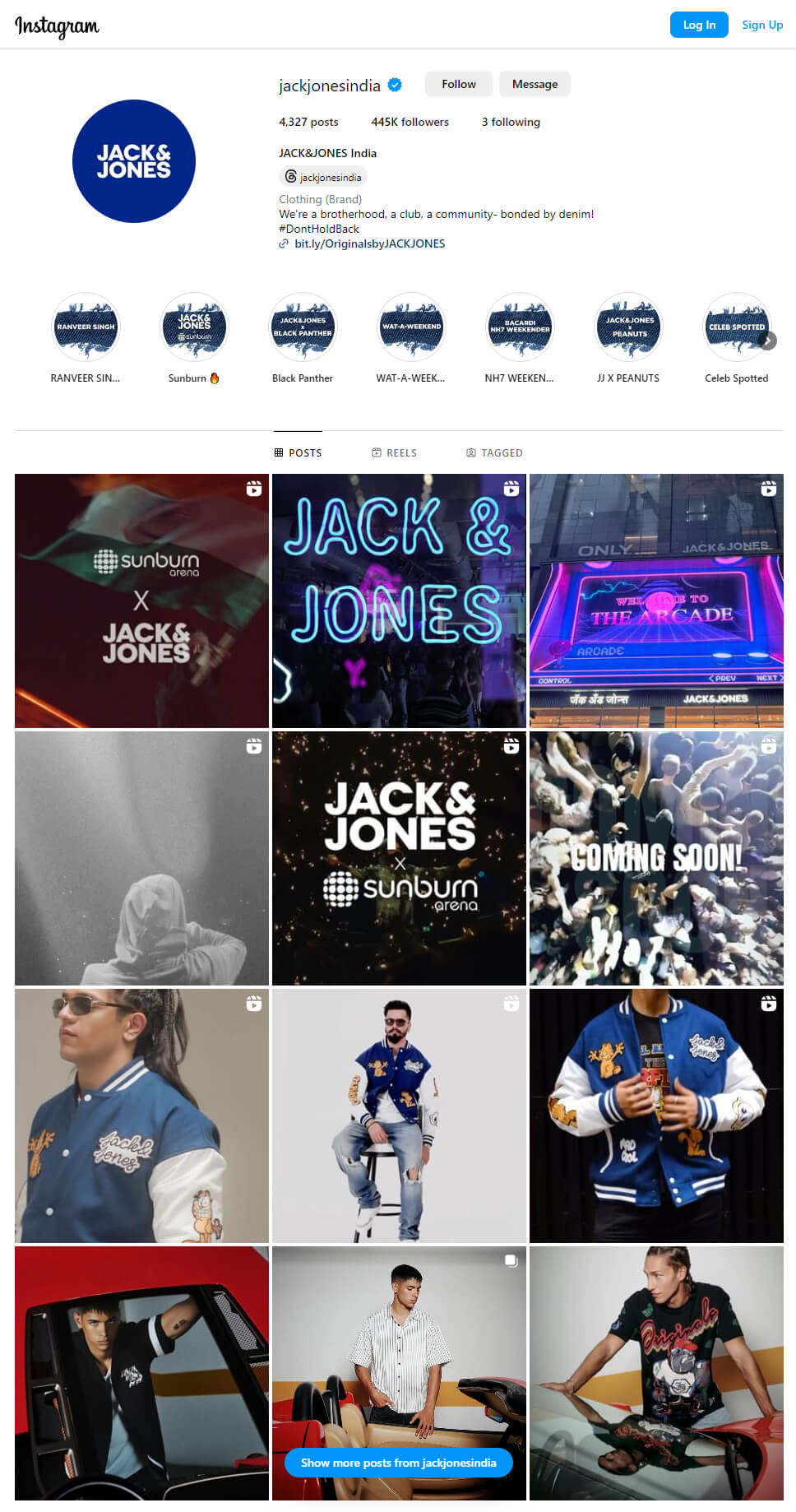Viewport: 796px width, 1512px height.
Task: Switch to the TAGGED tab
Action: (x=494, y=452)
